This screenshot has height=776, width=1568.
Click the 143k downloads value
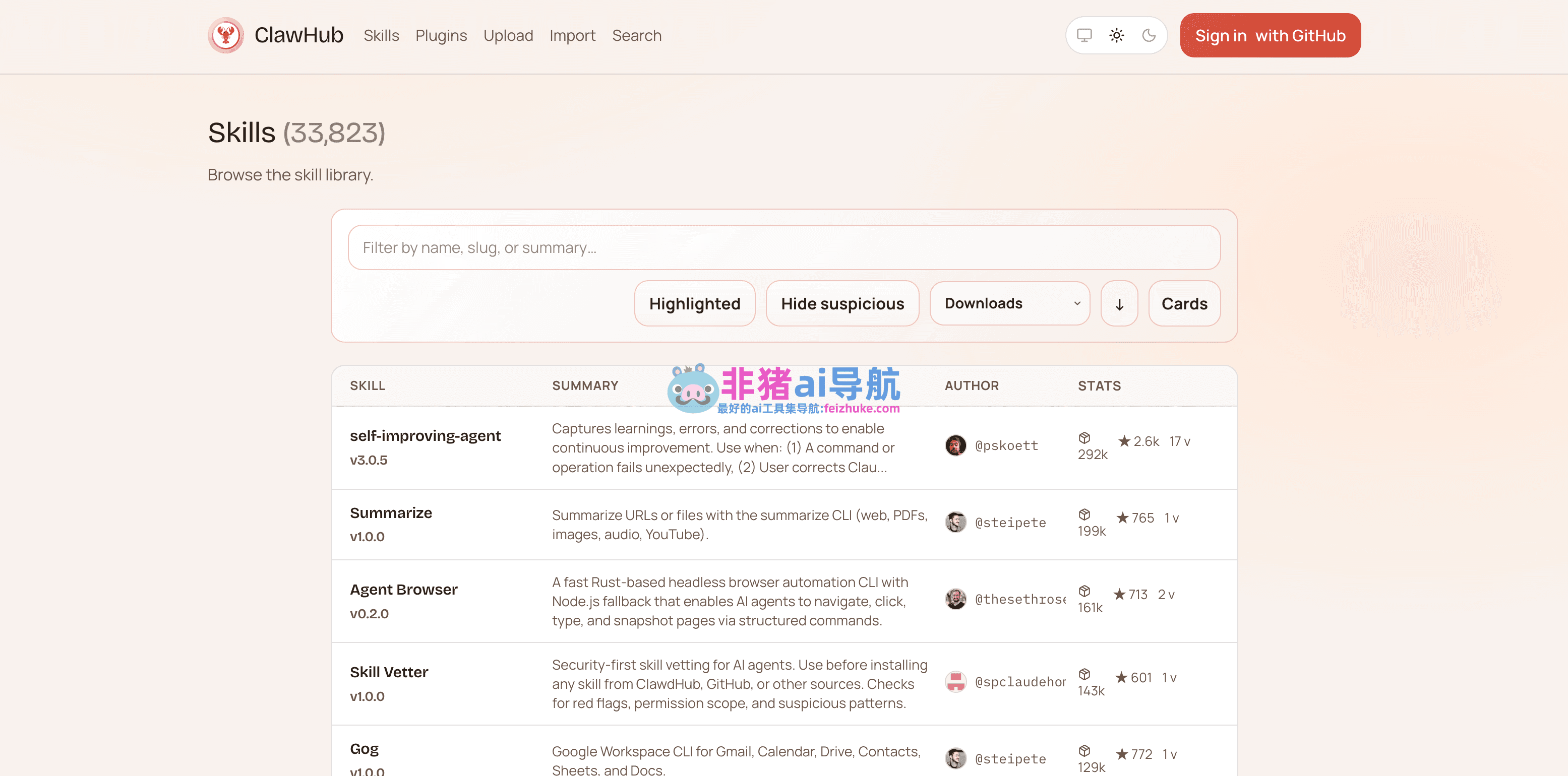(x=1091, y=691)
